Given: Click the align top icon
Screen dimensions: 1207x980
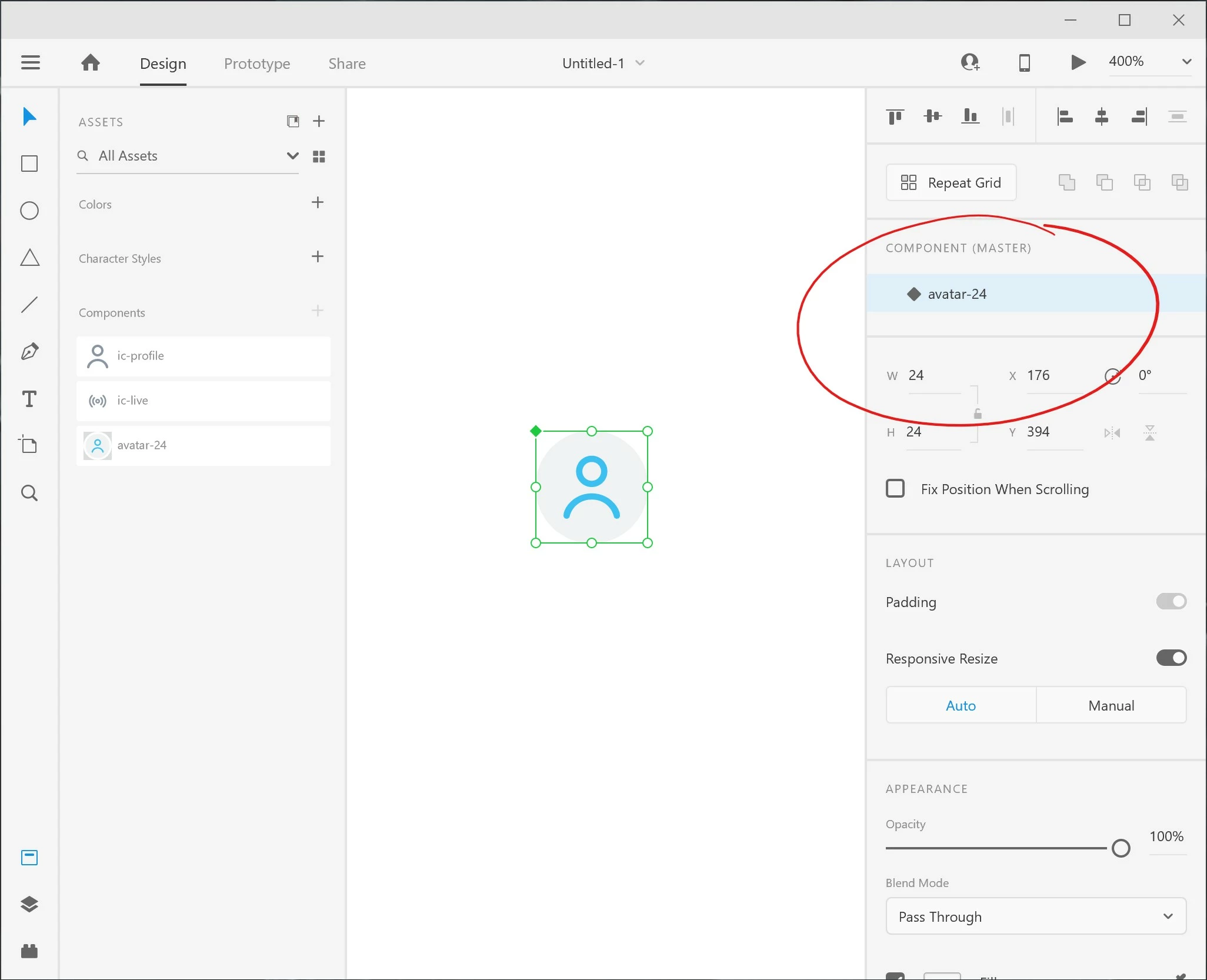Looking at the screenshot, I should pyautogui.click(x=895, y=116).
